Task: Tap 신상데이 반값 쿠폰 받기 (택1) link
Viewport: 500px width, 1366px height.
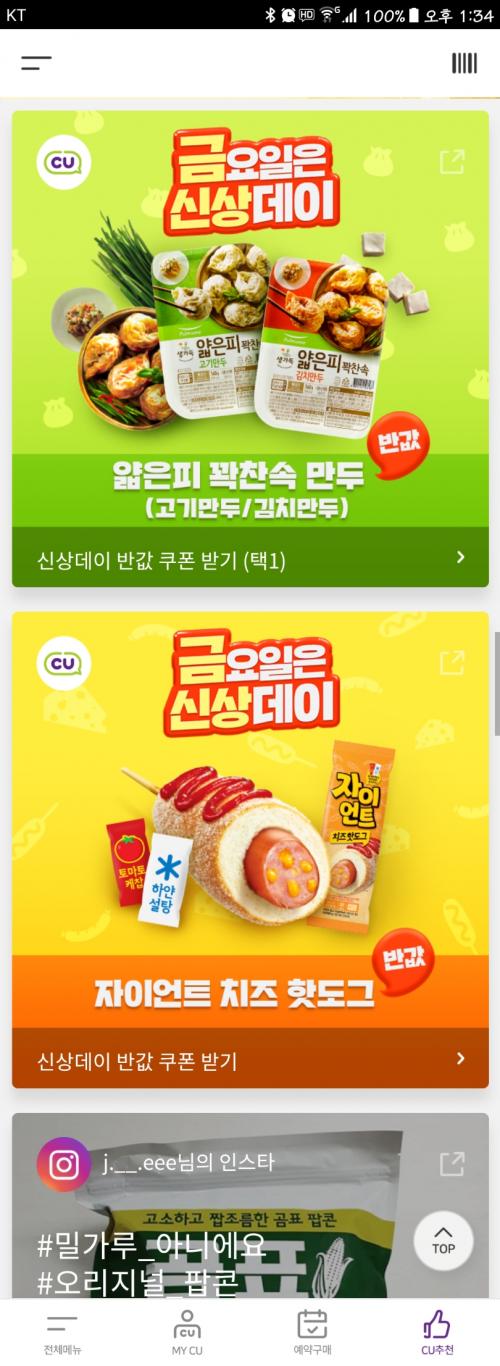Action: coord(161,560)
